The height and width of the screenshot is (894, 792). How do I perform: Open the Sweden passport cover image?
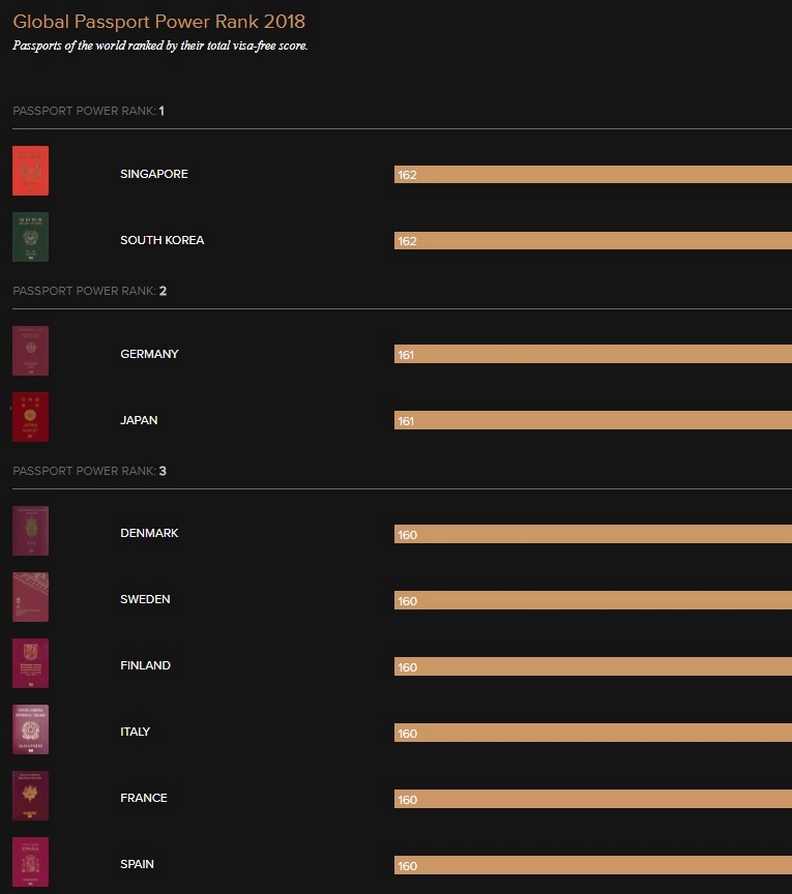pos(30,597)
